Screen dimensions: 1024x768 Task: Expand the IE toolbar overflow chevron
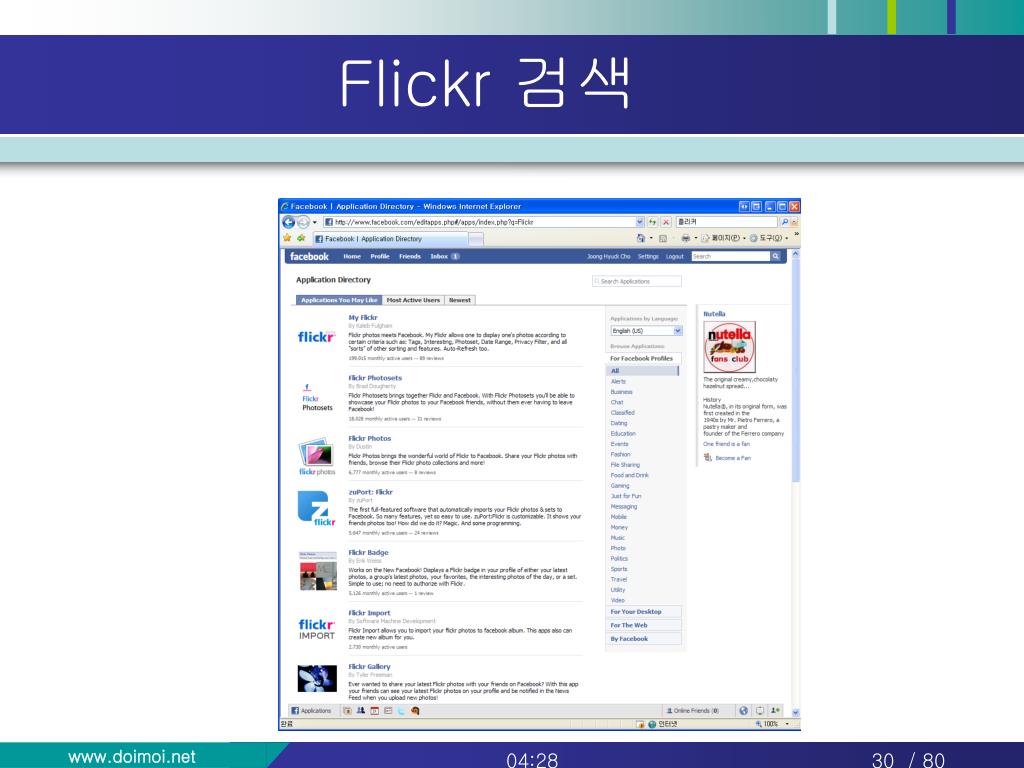click(x=796, y=235)
